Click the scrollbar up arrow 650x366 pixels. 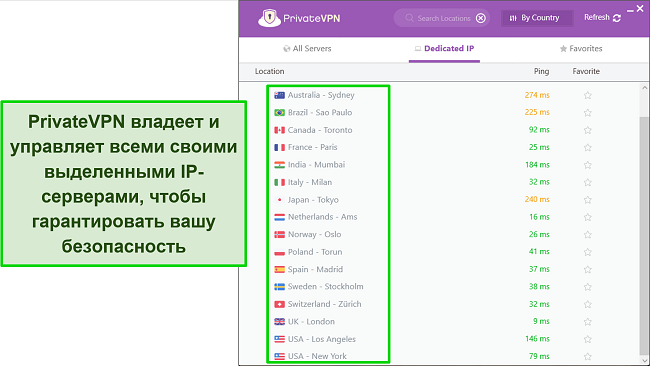click(x=644, y=87)
